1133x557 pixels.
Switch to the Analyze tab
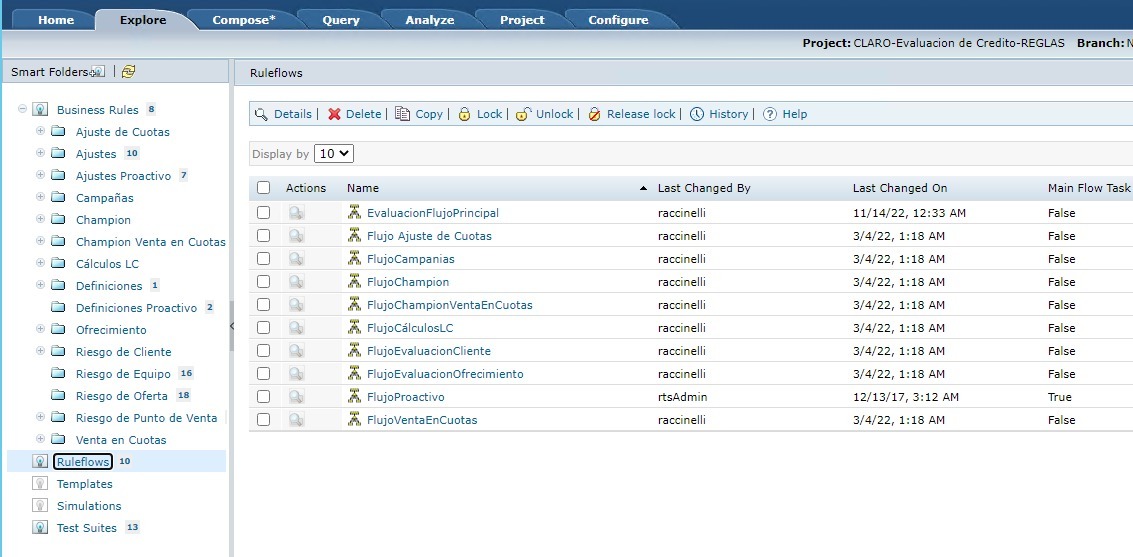[x=429, y=20]
